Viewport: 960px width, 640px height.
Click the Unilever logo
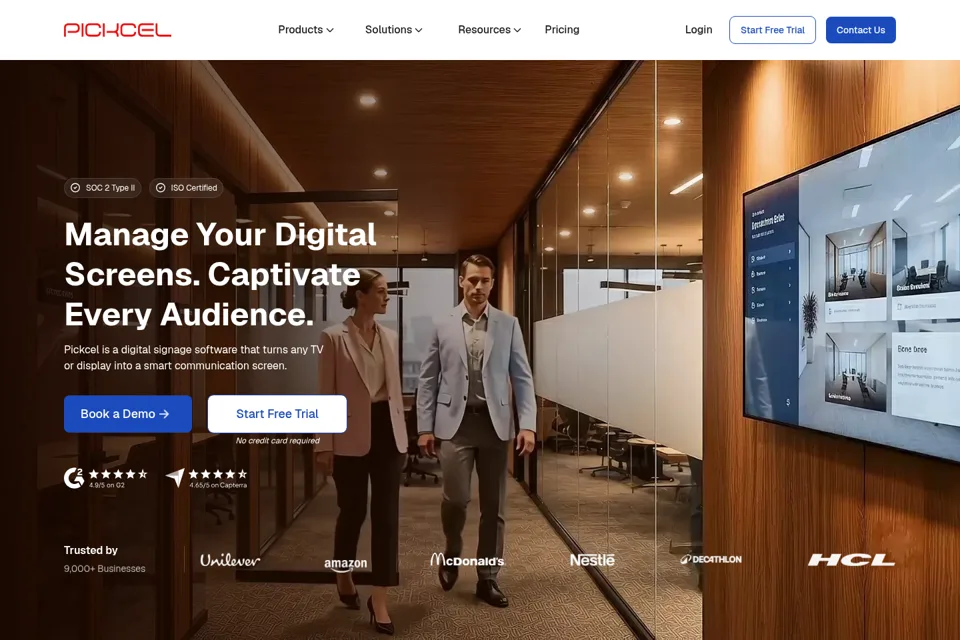tap(230, 560)
